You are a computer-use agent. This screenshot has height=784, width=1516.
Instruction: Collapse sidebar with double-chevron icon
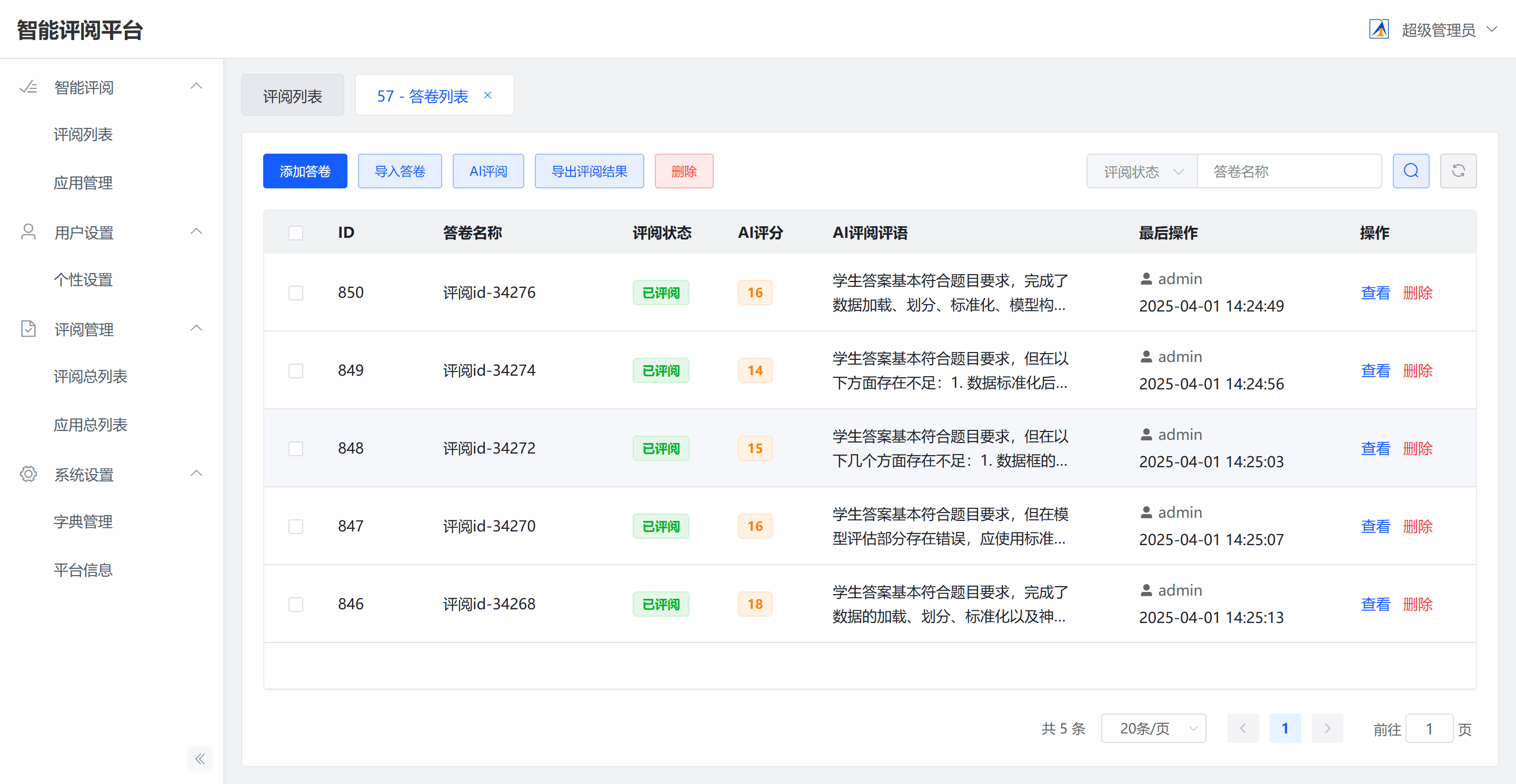tap(200, 759)
